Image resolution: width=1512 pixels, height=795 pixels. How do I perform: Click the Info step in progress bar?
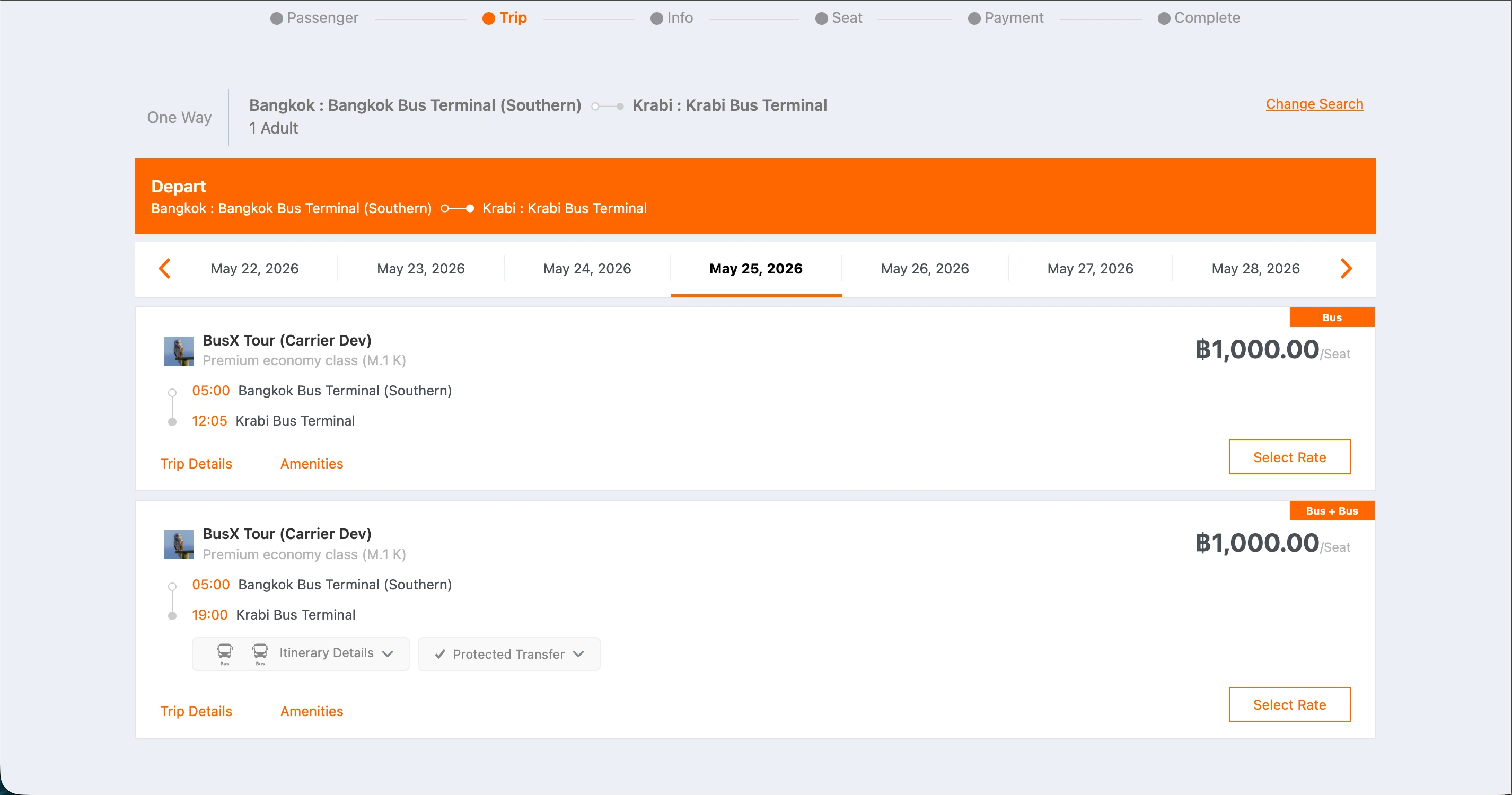(672, 18)
